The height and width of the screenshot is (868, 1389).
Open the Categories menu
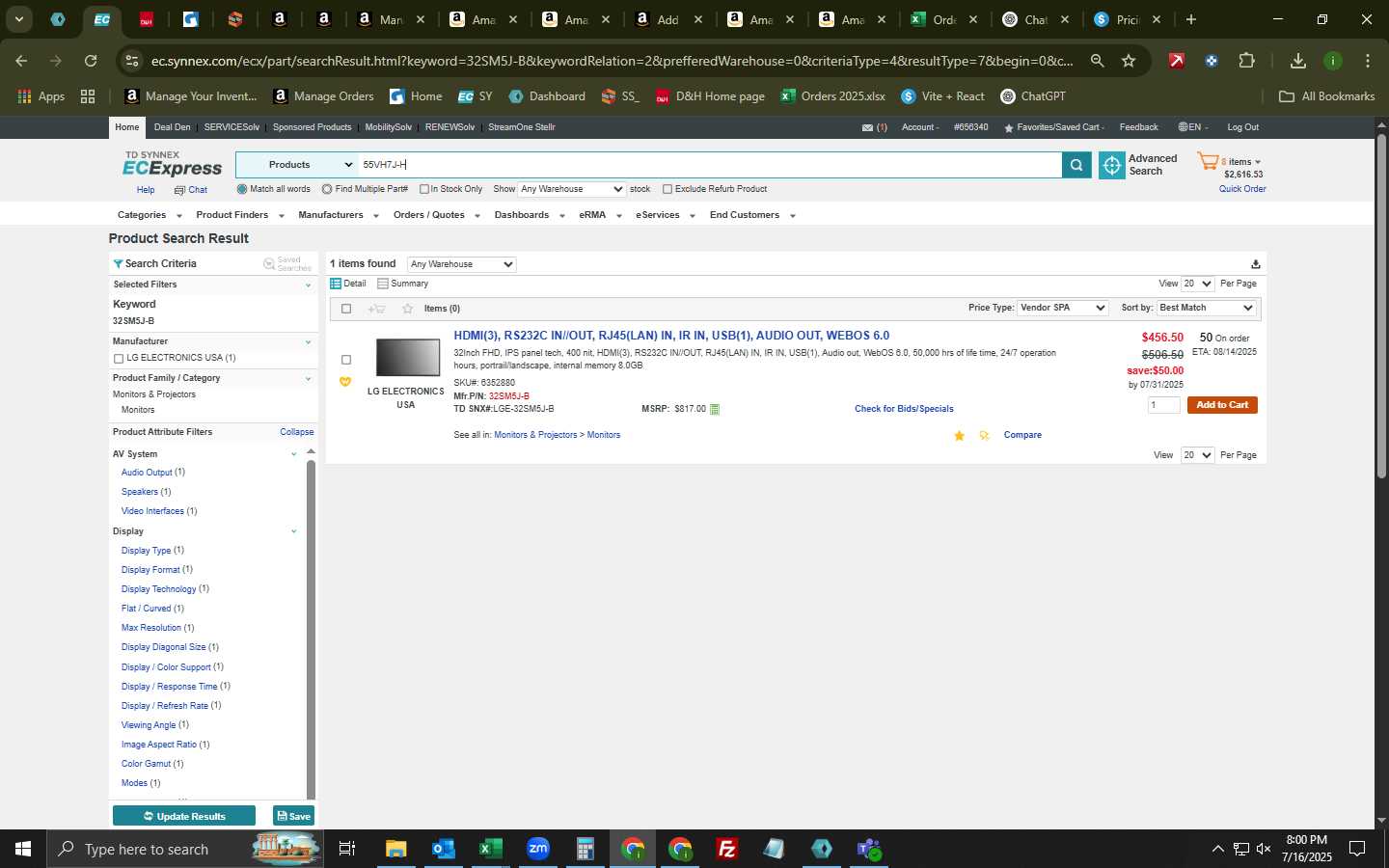pos(150,215)
